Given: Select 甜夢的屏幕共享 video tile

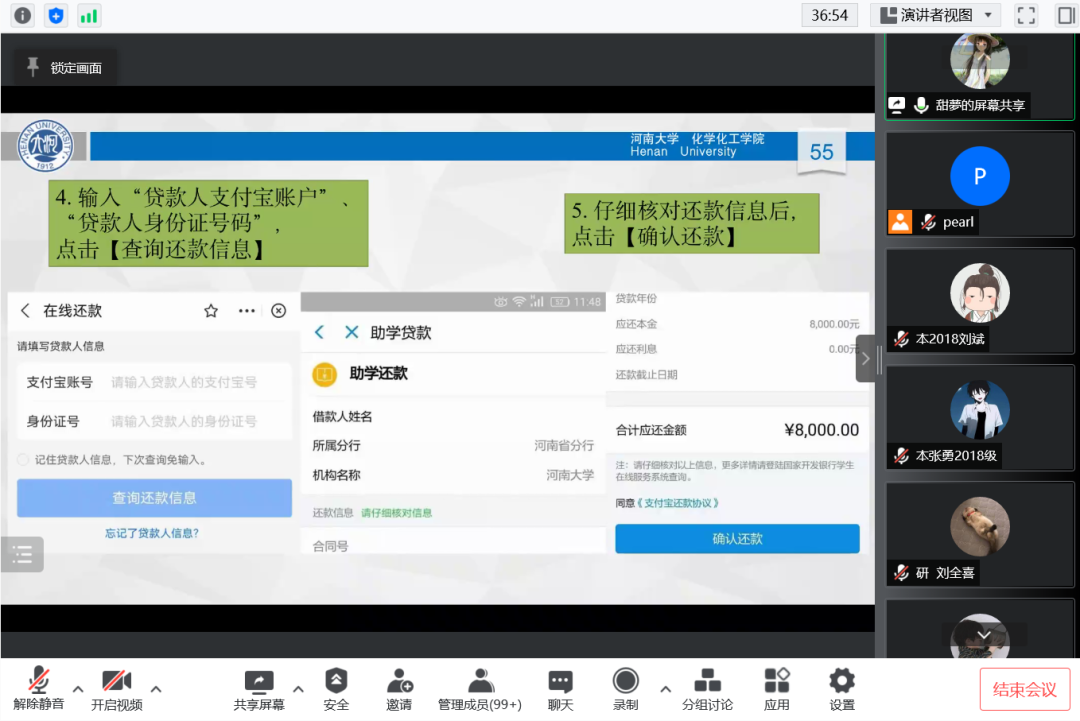Looking at the screenshot, I should (979, 76).
